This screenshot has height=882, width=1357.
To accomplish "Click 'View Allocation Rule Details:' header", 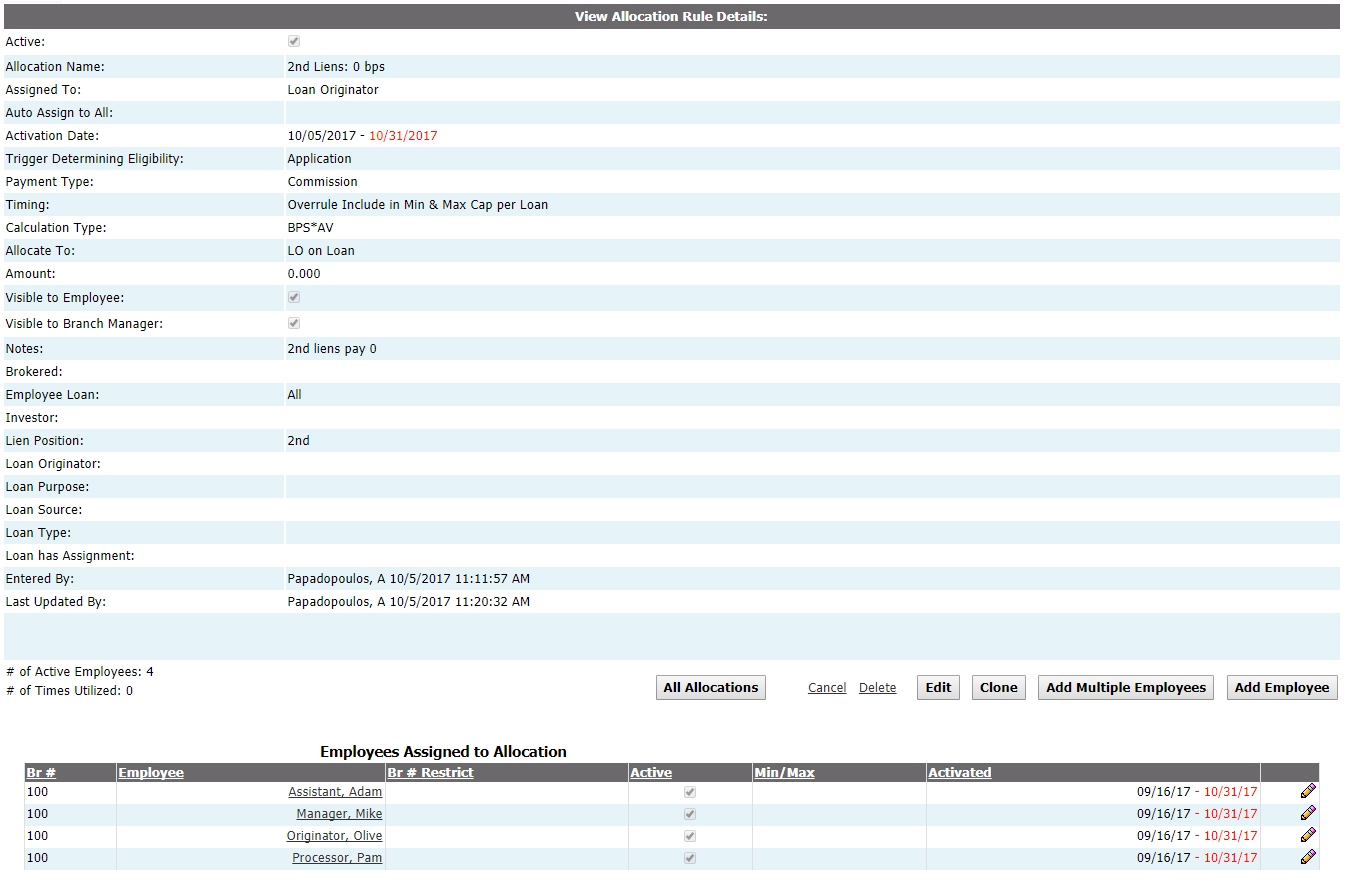I will [671, 17].
